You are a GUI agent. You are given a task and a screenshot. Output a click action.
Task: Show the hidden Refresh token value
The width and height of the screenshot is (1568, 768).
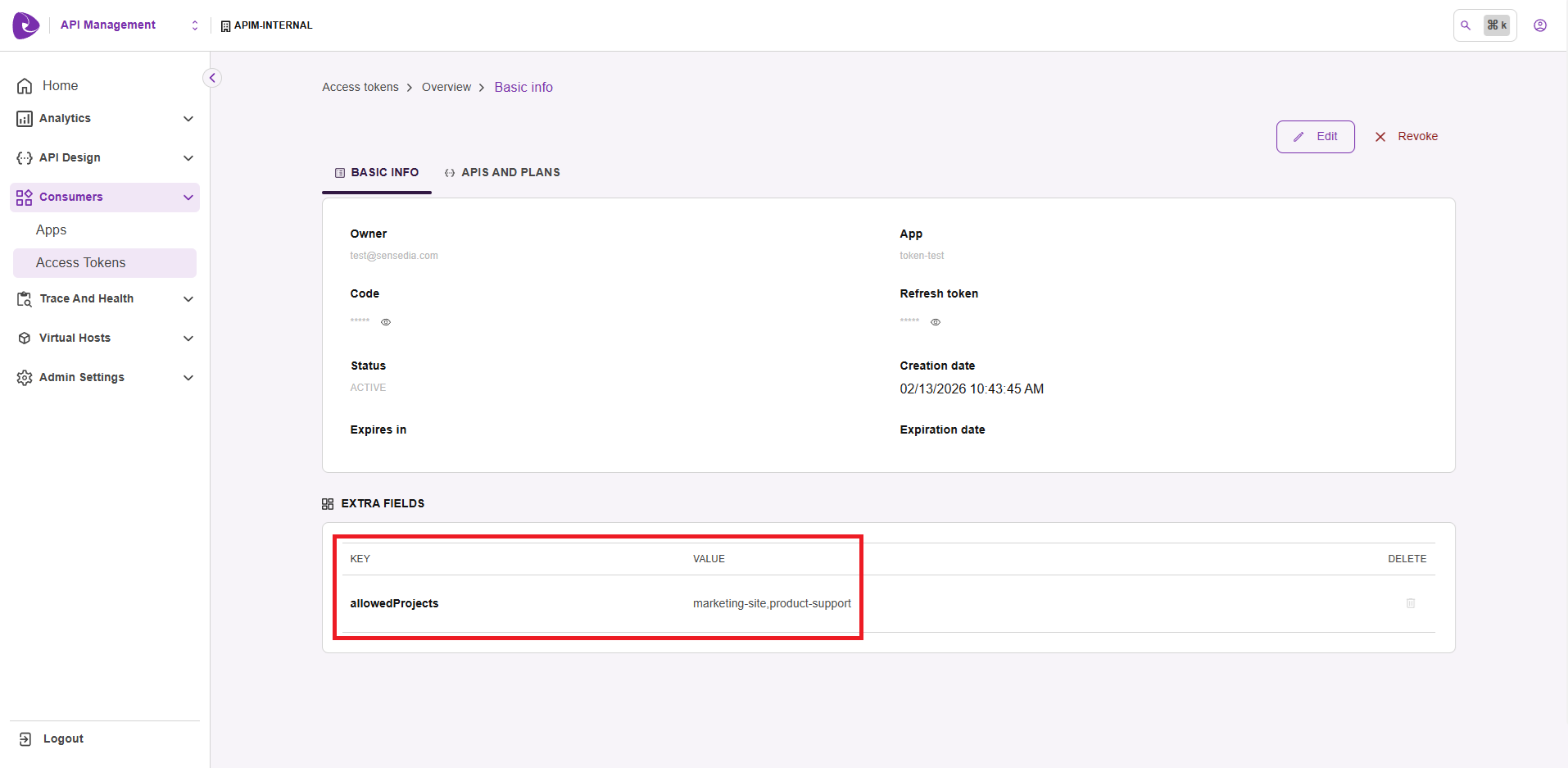pos(935,322)
